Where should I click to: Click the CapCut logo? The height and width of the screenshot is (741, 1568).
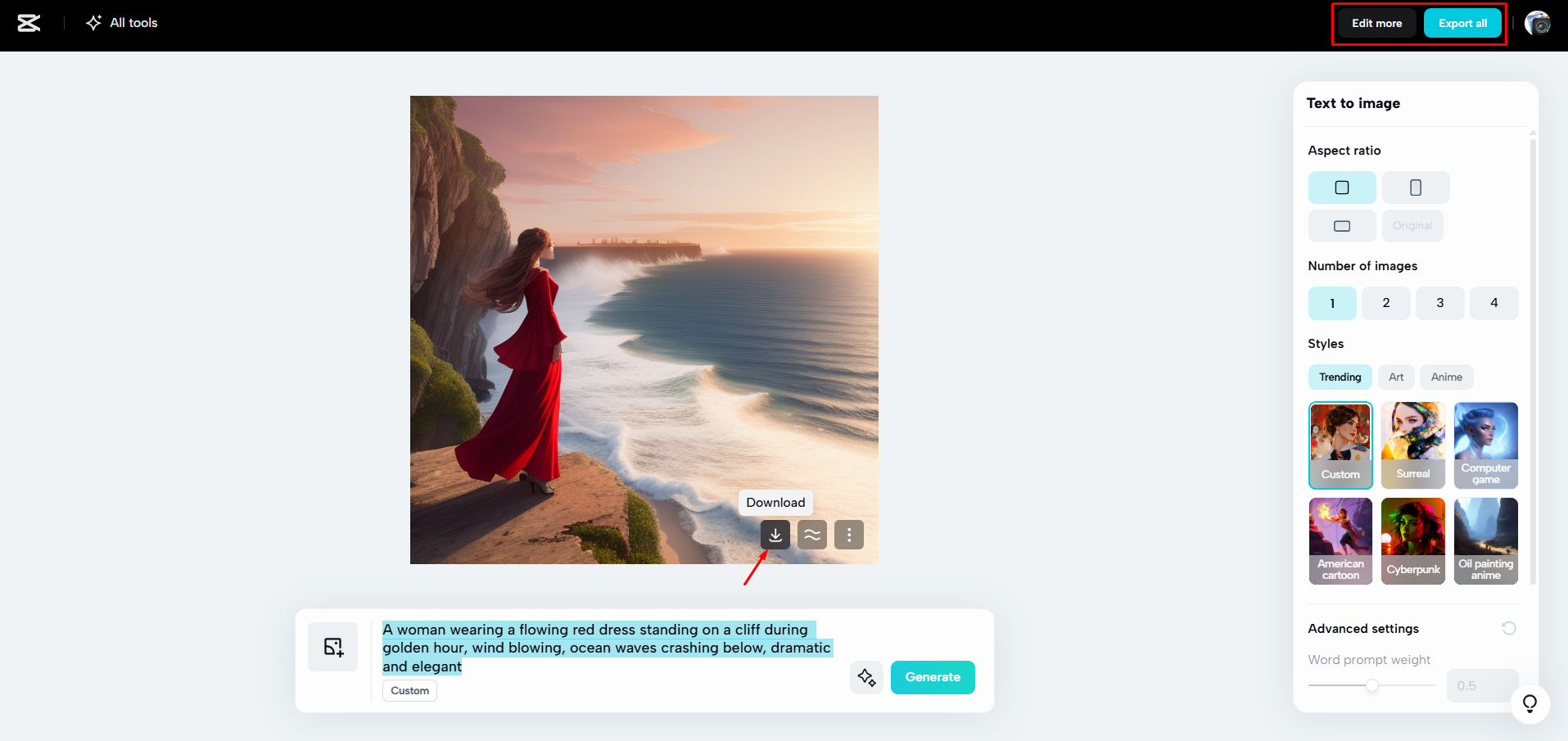pos(28,22)
